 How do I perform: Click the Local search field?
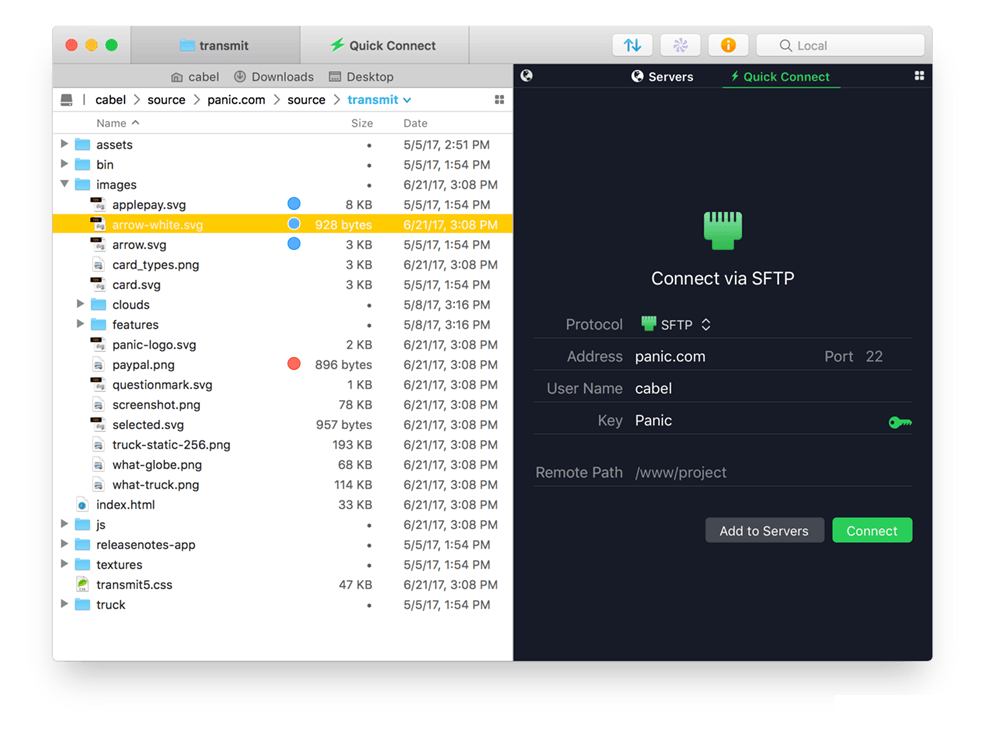(x=841, y=45)
